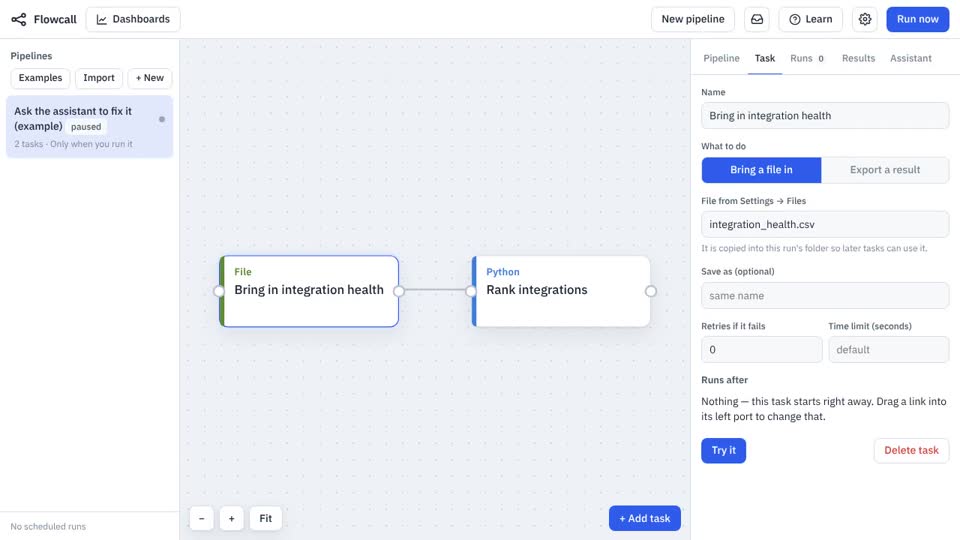Image resolution: width=960 pixels, height=540 pixels.
Task: Open settings via the gear icon
Action: (x=864, y=20)
